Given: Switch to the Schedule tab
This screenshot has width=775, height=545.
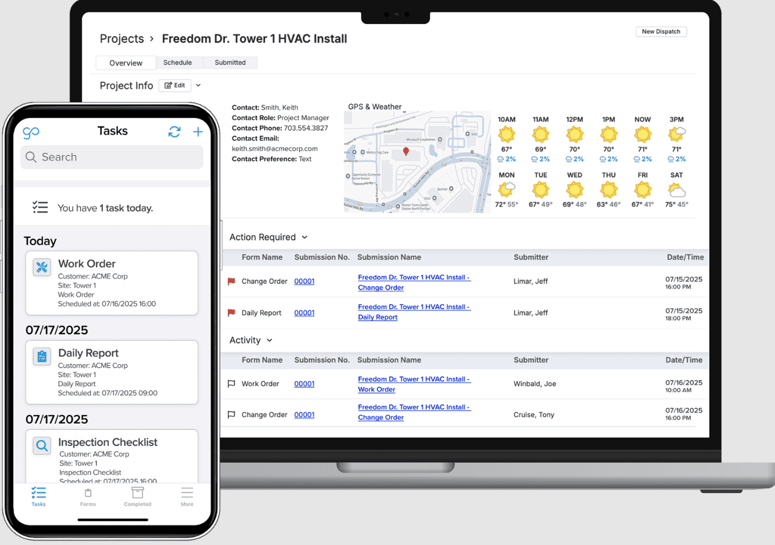Looking at the screenshot, I should point(177,62).
